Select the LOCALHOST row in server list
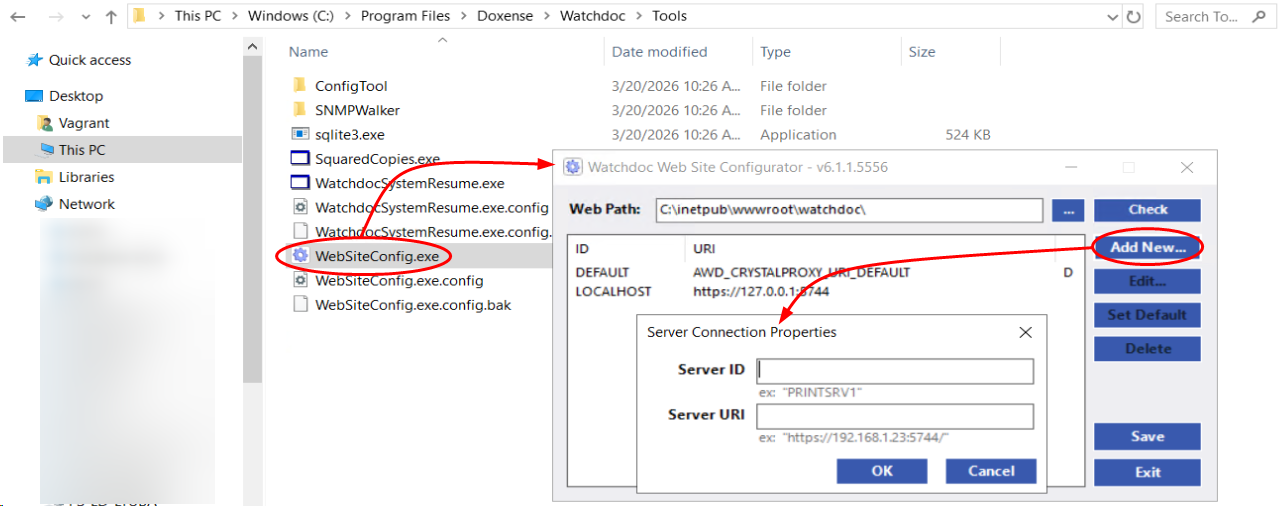This screenshot has width=1284, height=506. pyautogui.click(x=613, y=292)
